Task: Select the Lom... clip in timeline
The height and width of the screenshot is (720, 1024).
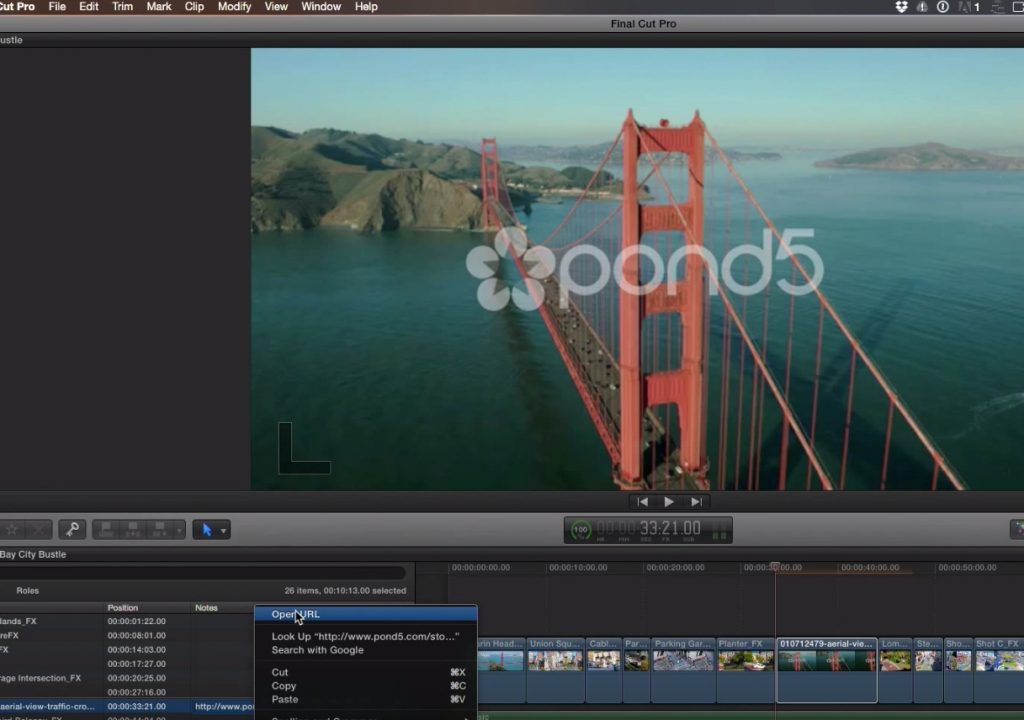Action: coord(895,670)
